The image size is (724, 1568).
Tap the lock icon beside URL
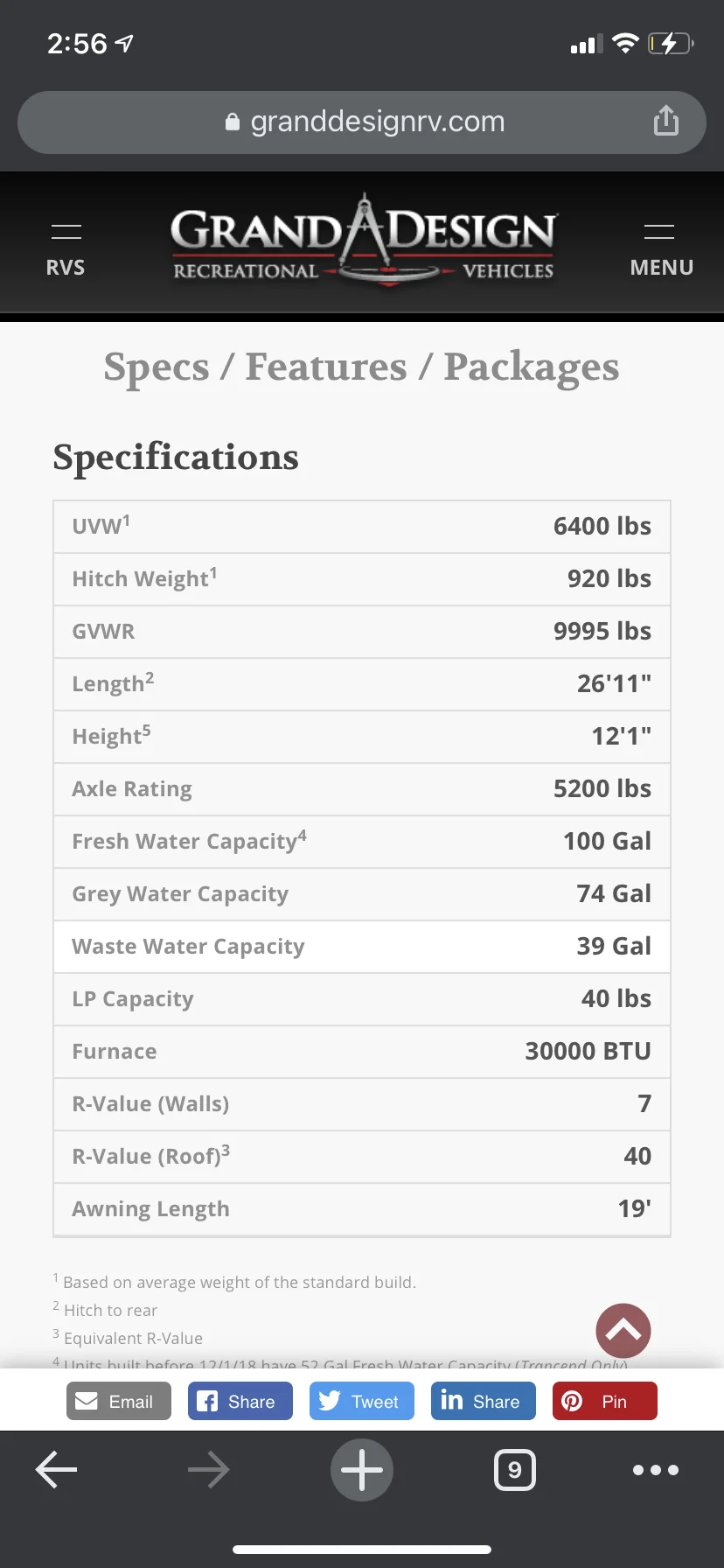(x=232, y=122)
